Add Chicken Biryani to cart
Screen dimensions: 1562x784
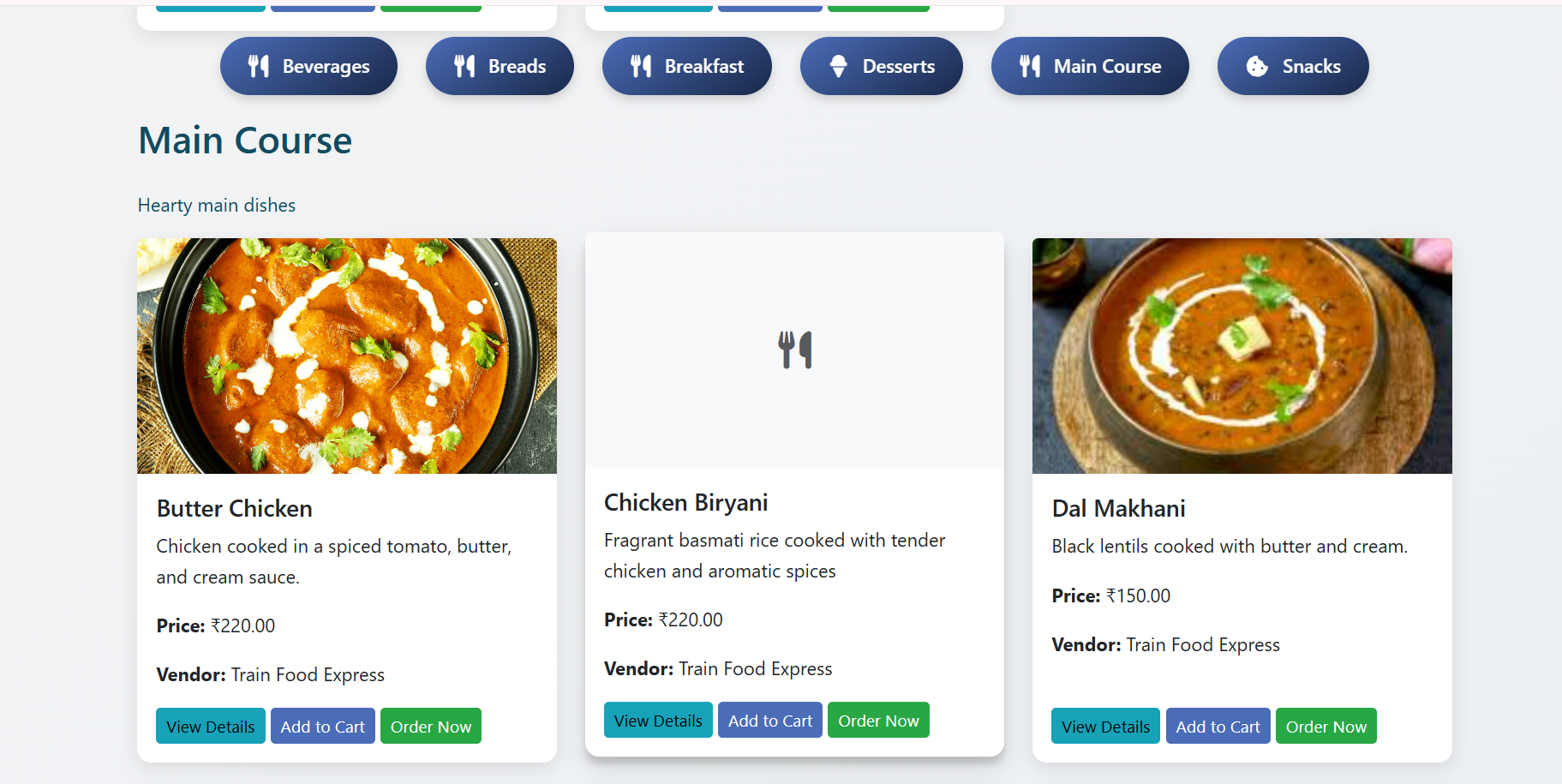770,721
